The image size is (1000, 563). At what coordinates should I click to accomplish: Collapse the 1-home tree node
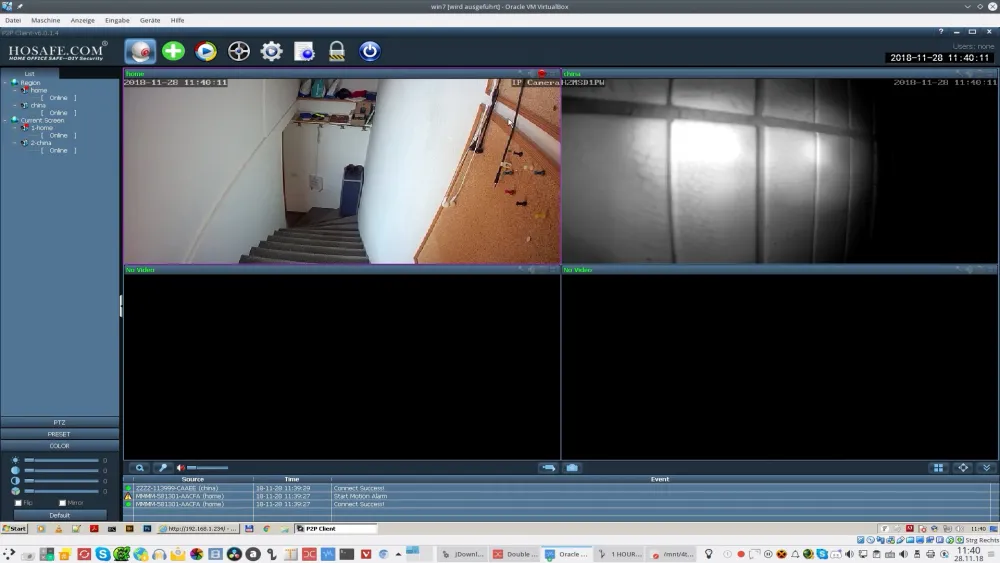point(15,128)
